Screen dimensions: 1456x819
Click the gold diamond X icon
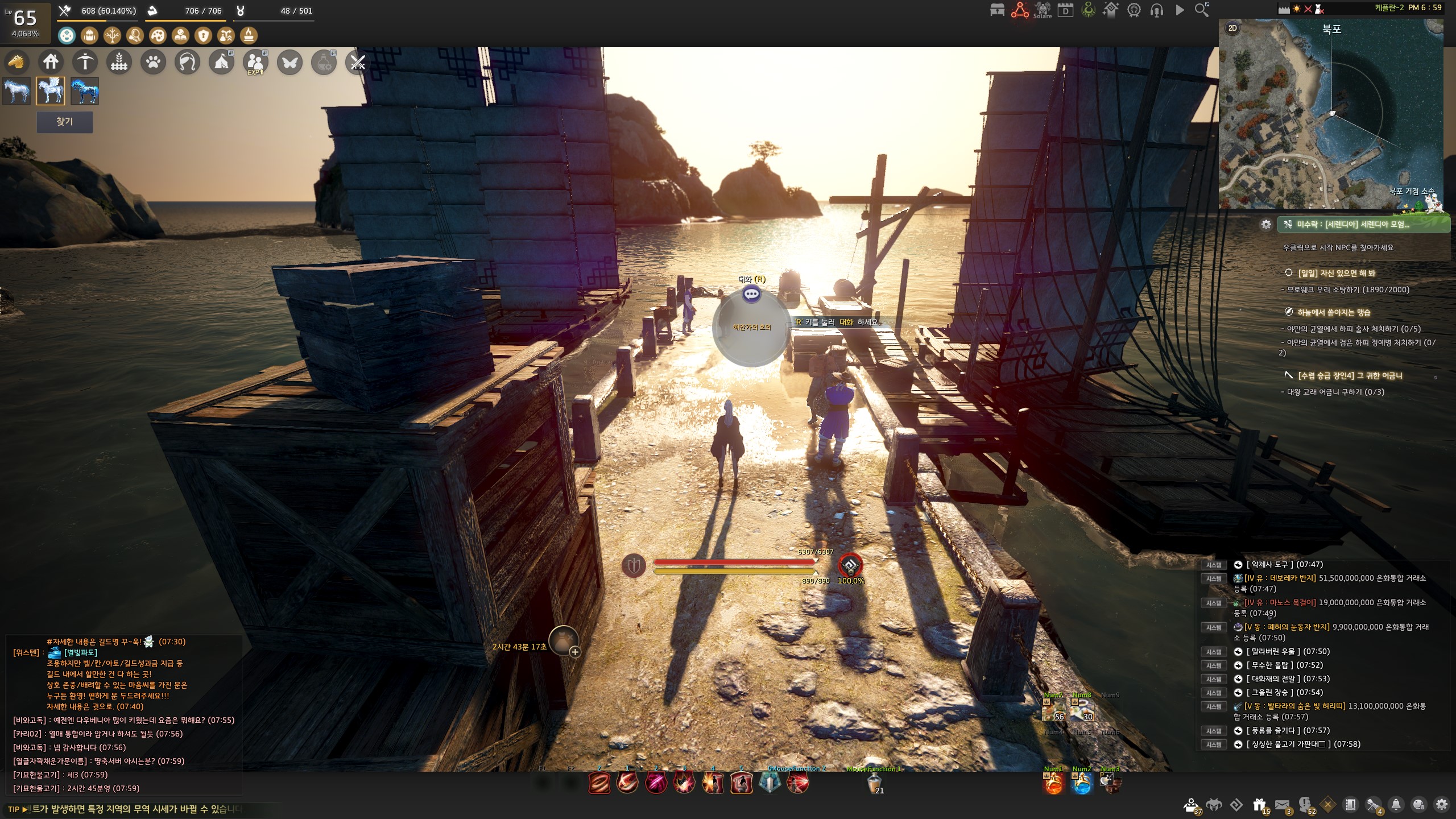[x=1328, y=805]
